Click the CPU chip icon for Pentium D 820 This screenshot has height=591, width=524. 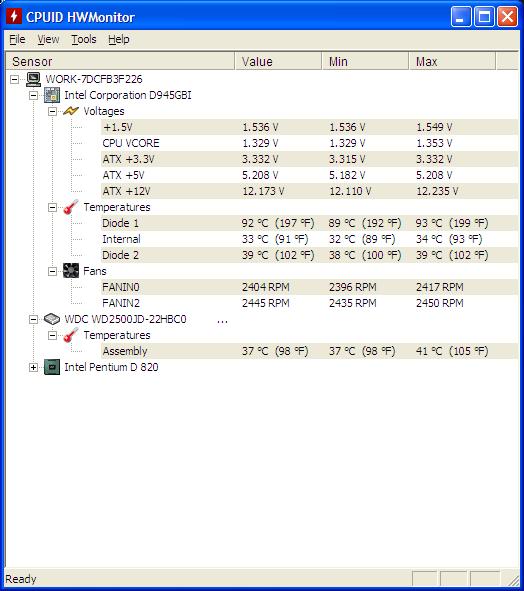coord(52,367)
